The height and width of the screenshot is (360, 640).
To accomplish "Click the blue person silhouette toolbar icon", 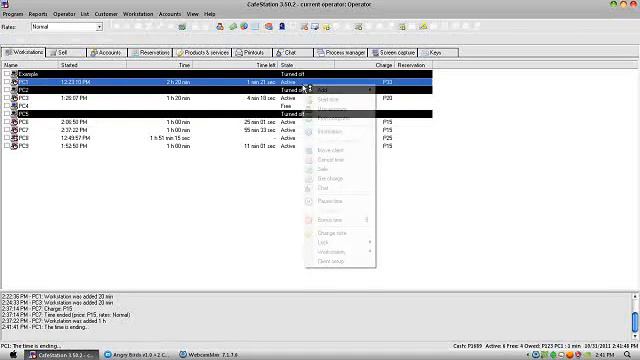I will [282, 27].
